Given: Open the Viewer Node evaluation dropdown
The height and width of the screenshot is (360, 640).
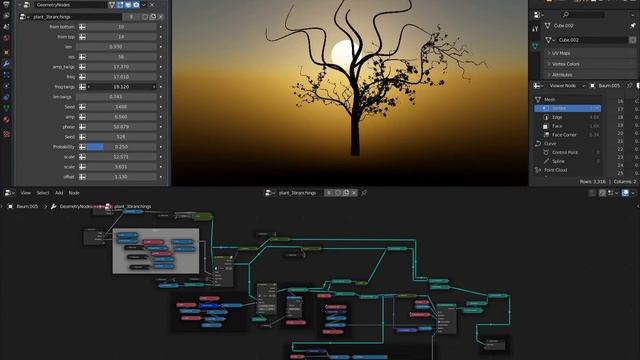Looking at the screenshot, I should tap(567, 86).
